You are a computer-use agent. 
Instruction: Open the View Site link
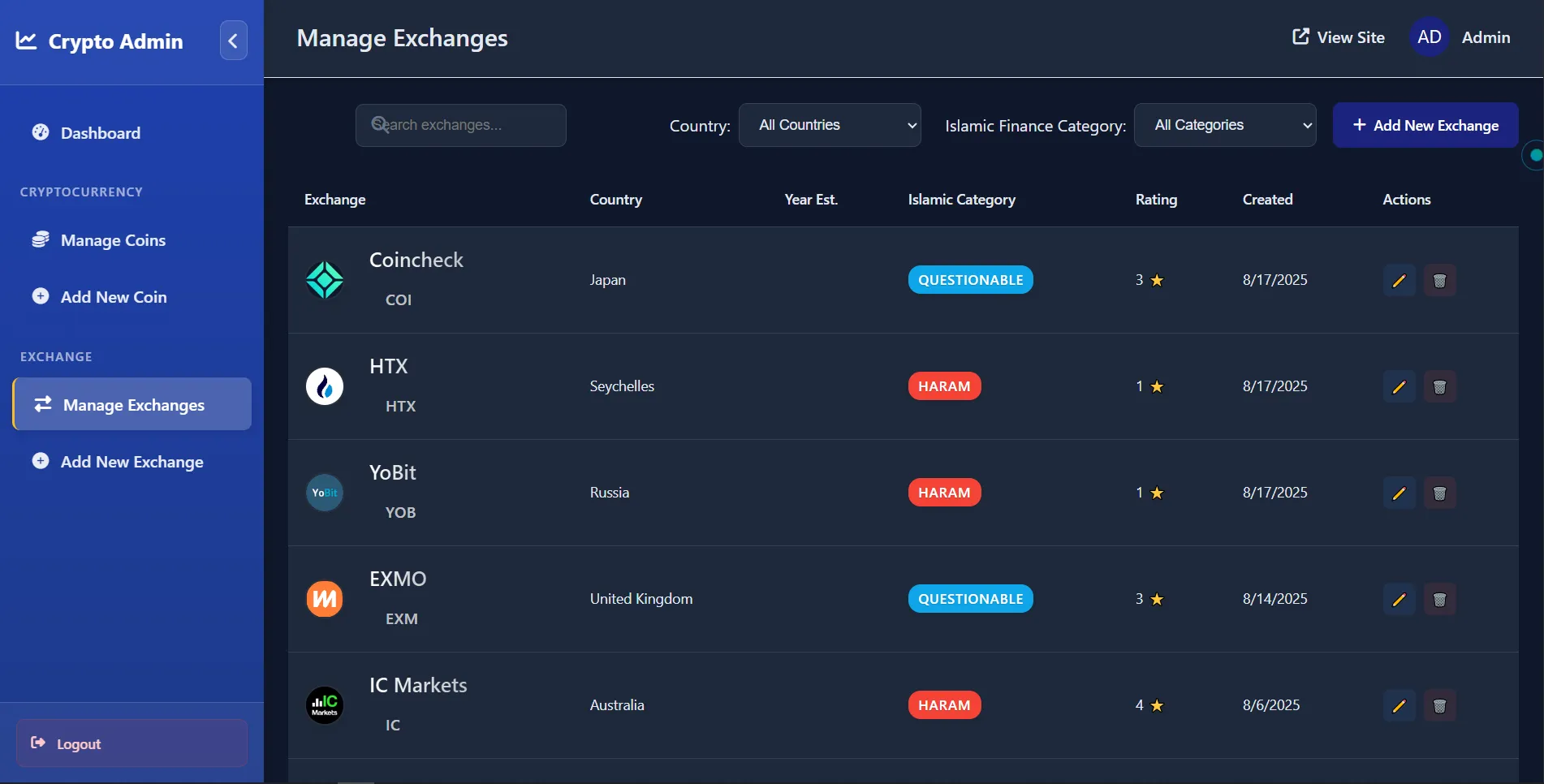point(1338,37)
